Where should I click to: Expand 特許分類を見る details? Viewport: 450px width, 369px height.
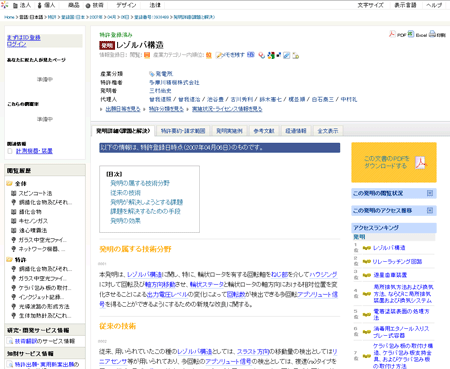pos(166,109)
